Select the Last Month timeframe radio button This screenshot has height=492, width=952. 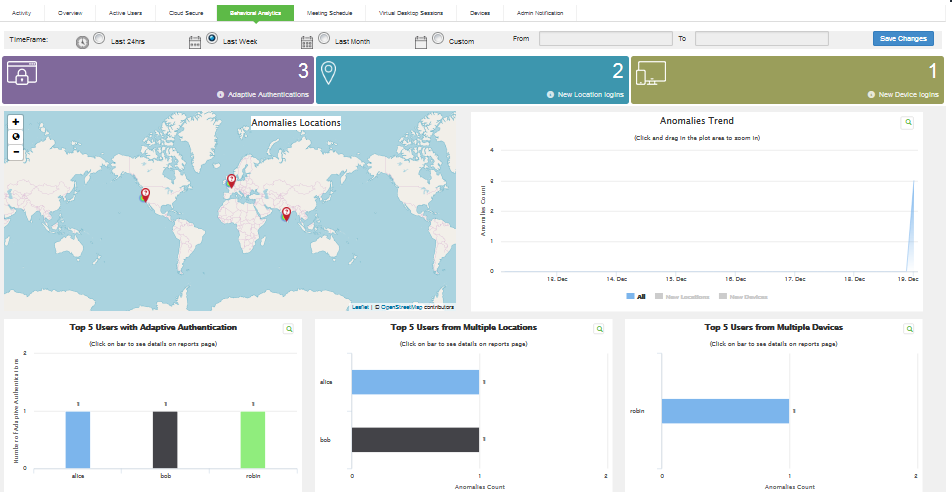(x=323, y=39)
